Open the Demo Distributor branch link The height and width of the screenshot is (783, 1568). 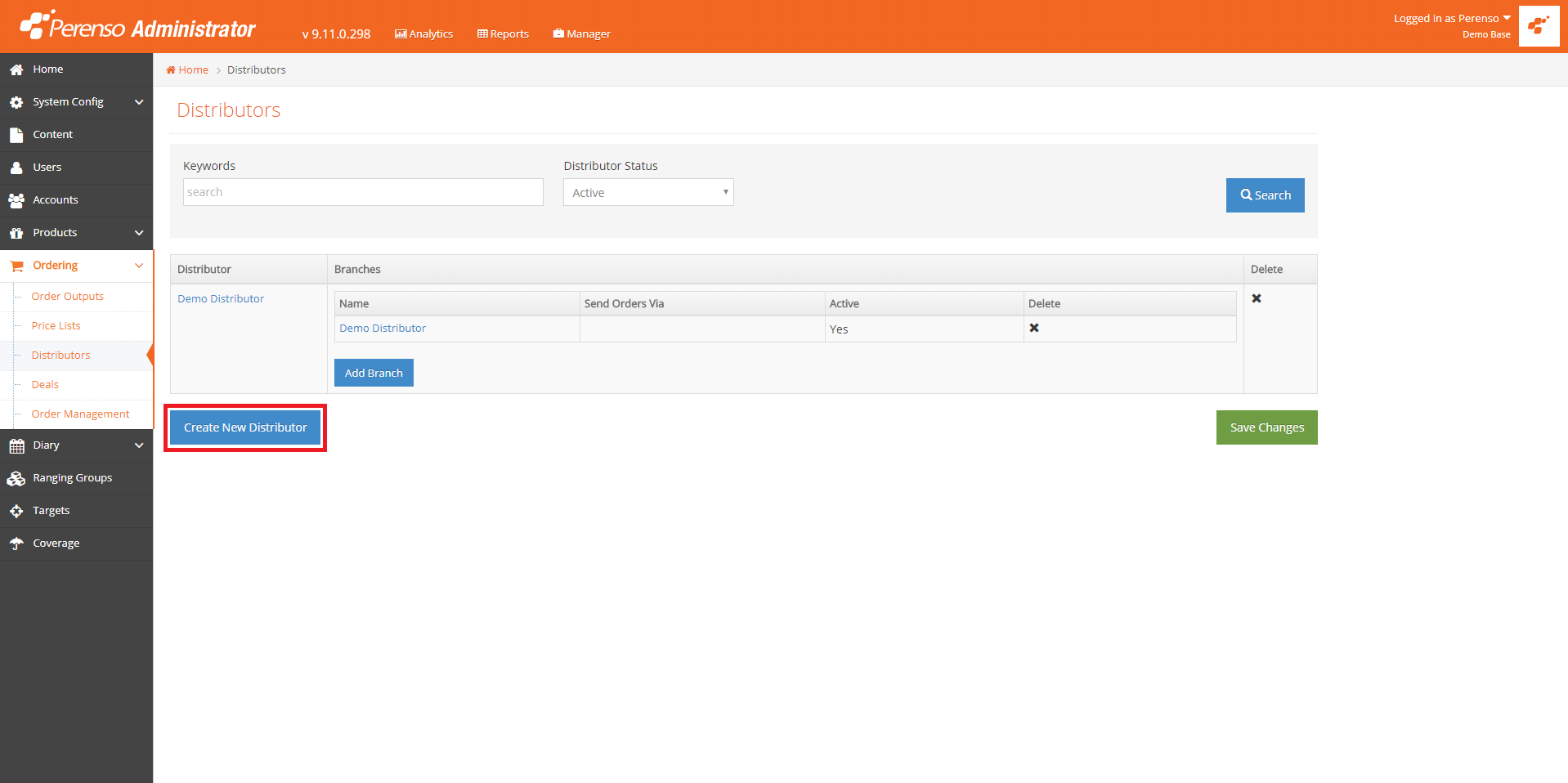(383, 329)
